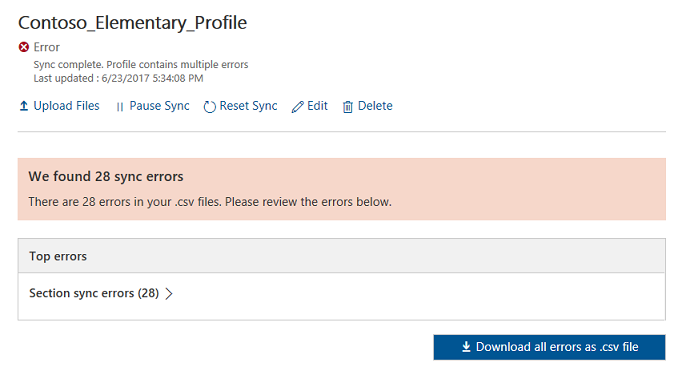Download all errors as .csv file
This screenshot has height=383, width=686.
[x=550, y=348]
